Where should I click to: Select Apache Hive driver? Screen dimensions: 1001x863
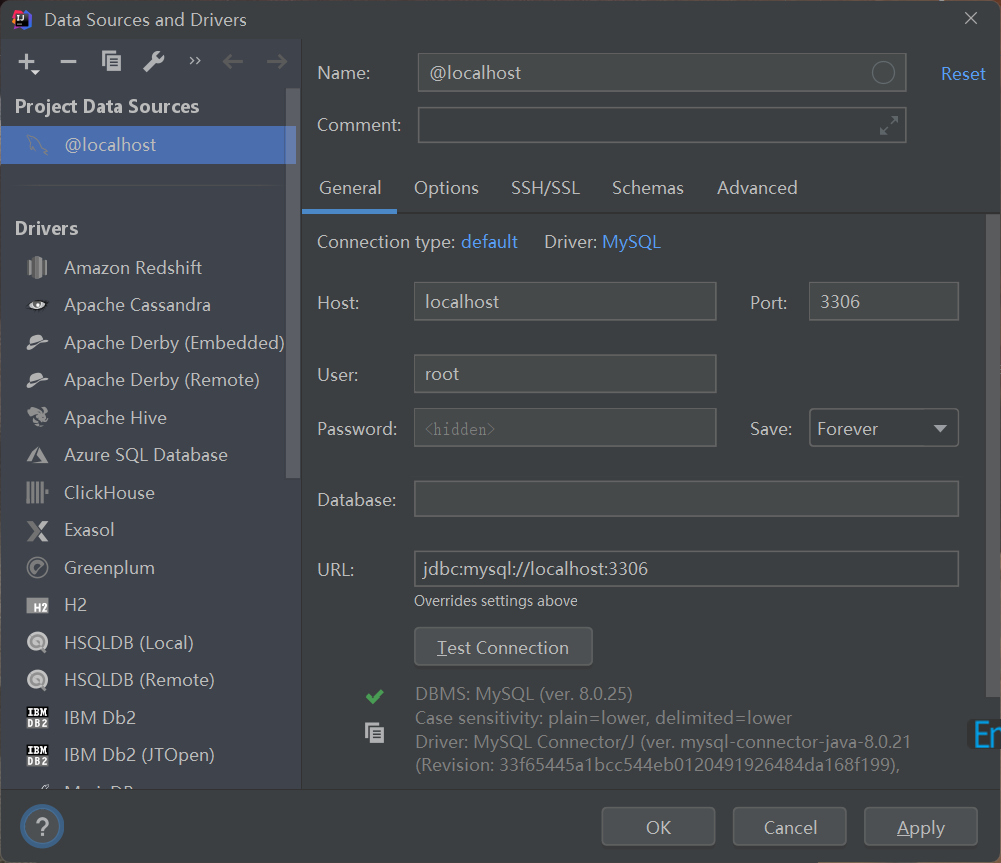click(x=116, y=417)
